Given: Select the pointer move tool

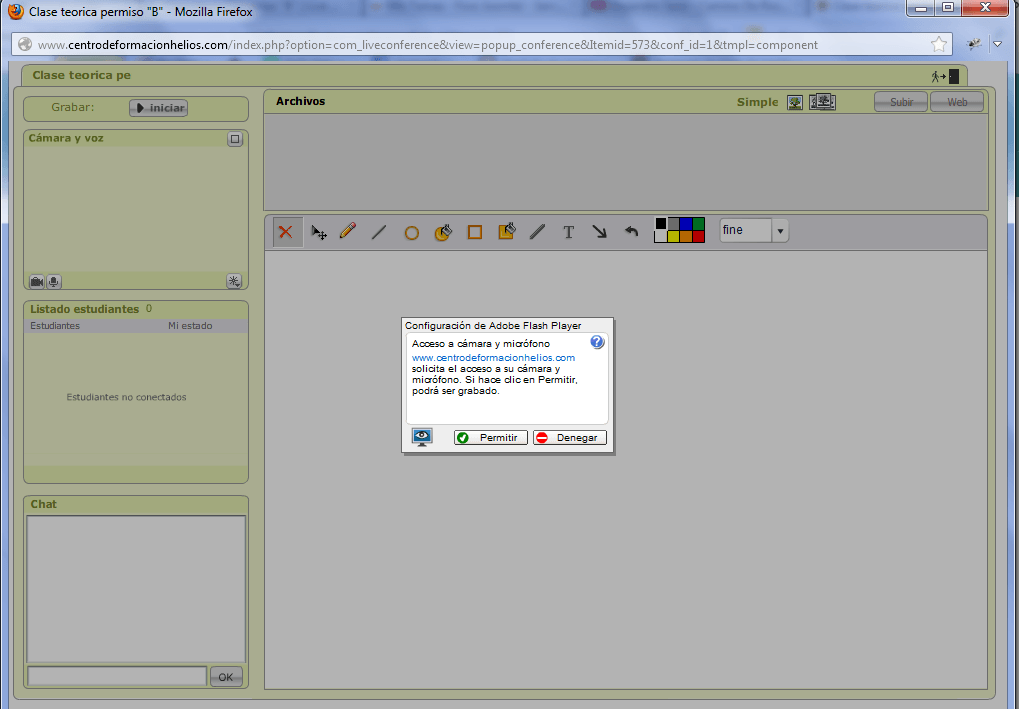Looking at the screenshot, I should coord(318,232).
